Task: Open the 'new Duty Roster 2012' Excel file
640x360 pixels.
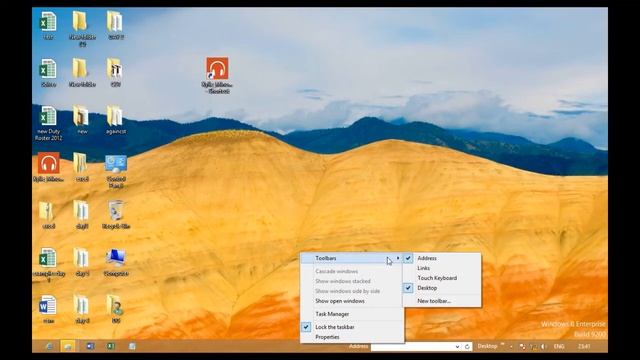Action: click(x=48, y=116)
